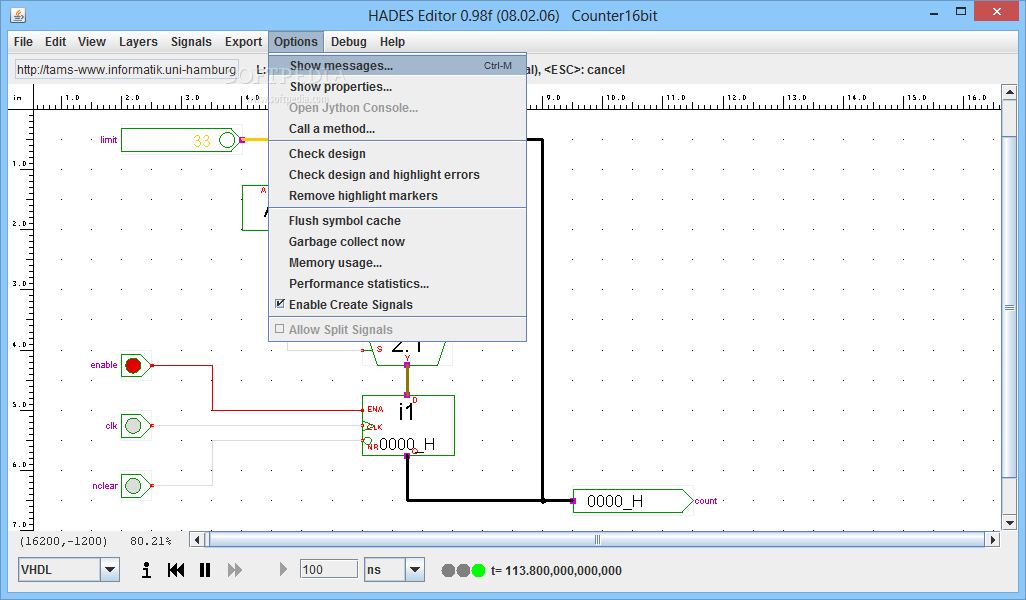Toggle the Enable Create Signals checkbox
This screenshot has width=1026, height=600.
pos(280,304)
